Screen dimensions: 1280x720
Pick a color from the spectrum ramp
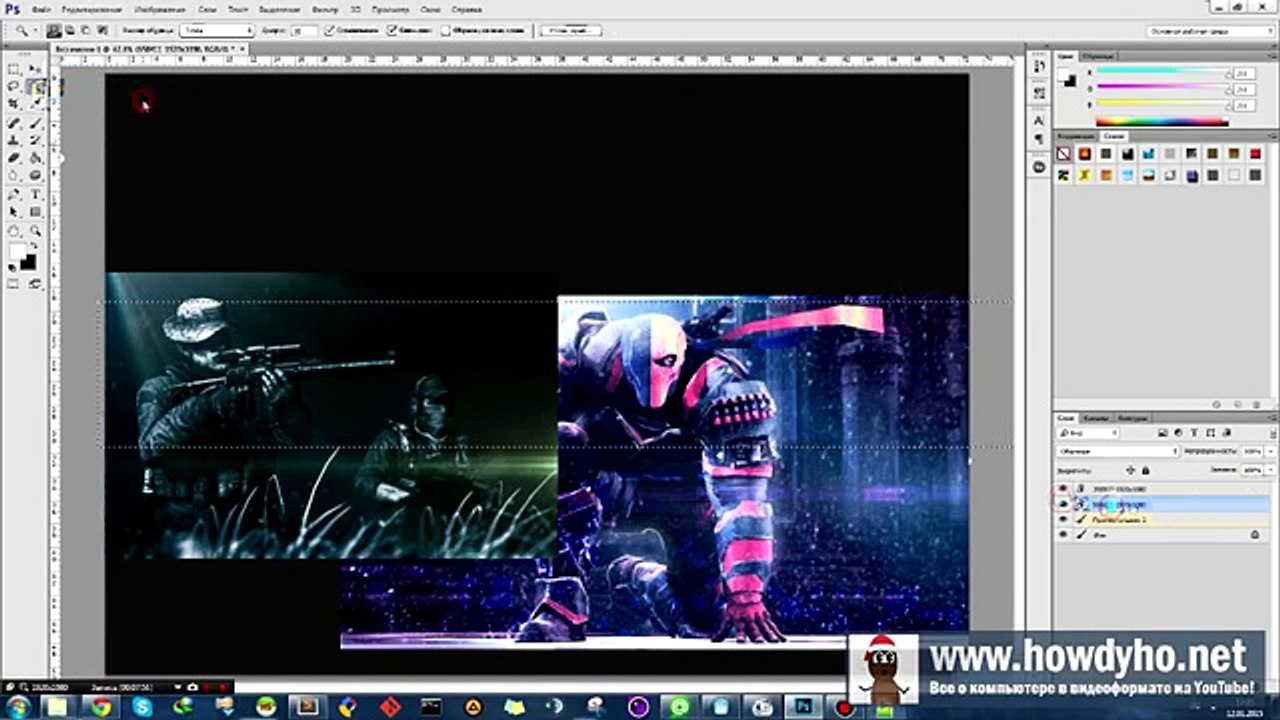(x=1162, y=122)
